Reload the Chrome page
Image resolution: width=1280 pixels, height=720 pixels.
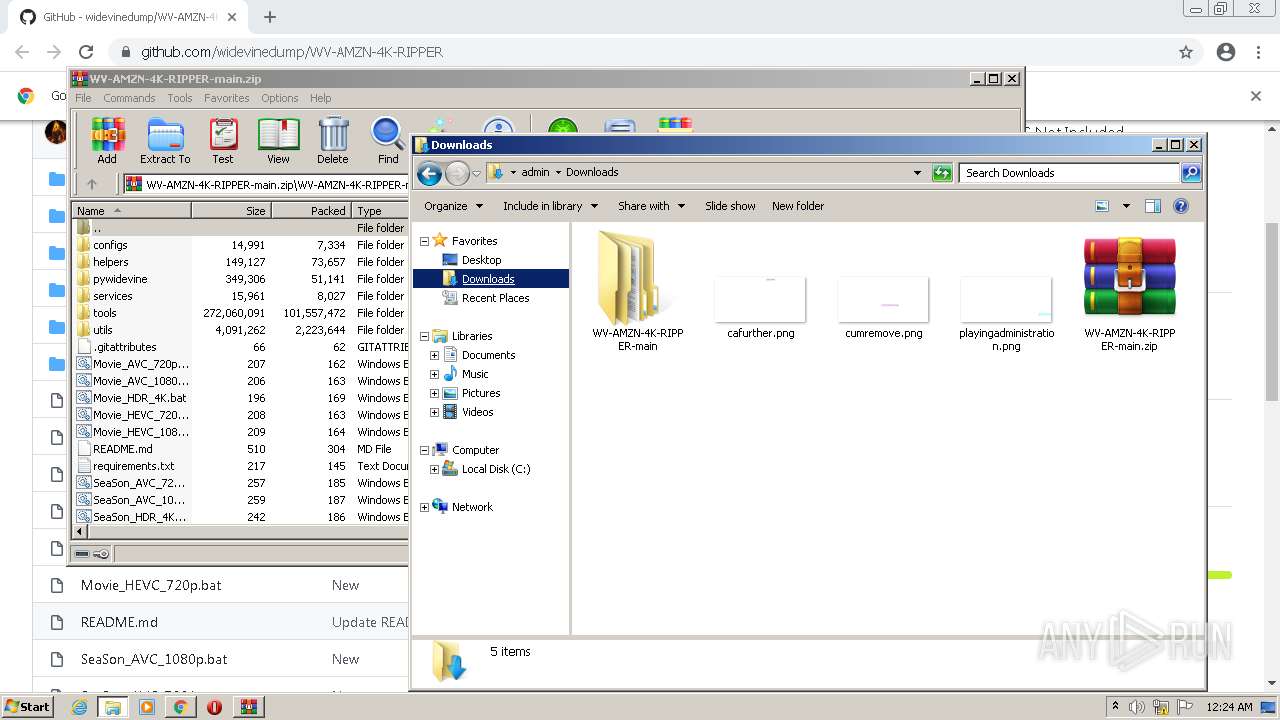(x=86, y=52)
